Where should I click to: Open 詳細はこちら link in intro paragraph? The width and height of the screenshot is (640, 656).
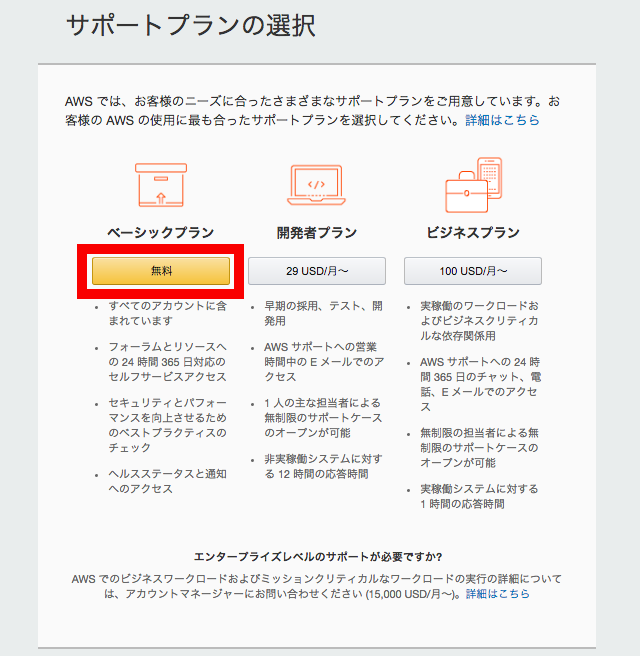(502, 120)
